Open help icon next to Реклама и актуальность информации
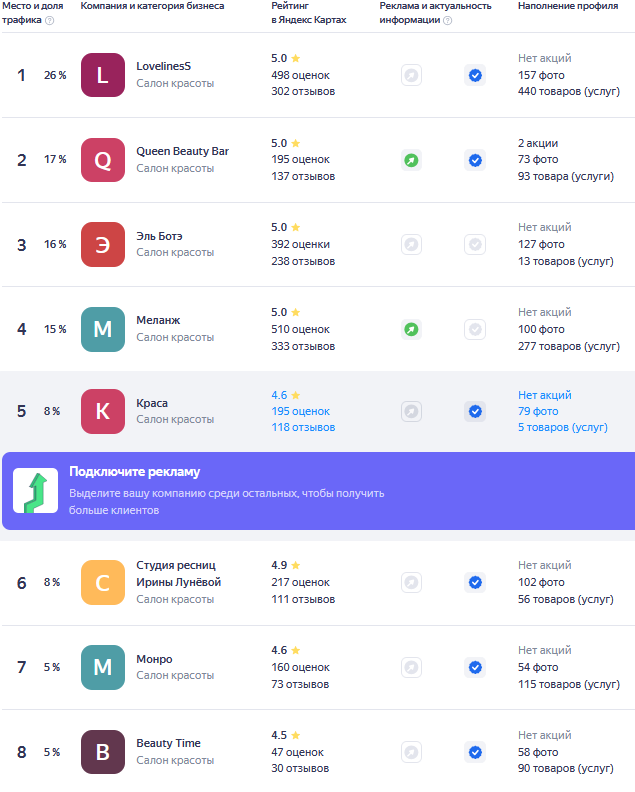Viewport: 635px width, 792px height. click(448, 20)
